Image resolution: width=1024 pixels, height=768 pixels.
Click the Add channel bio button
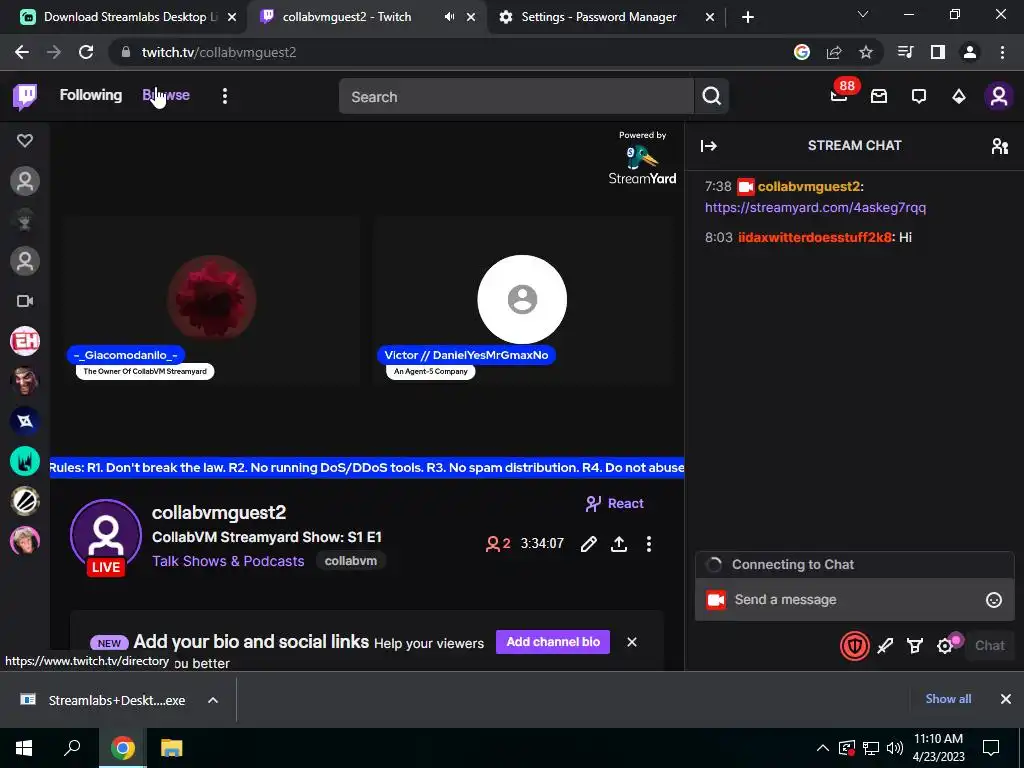pos(552,642)
